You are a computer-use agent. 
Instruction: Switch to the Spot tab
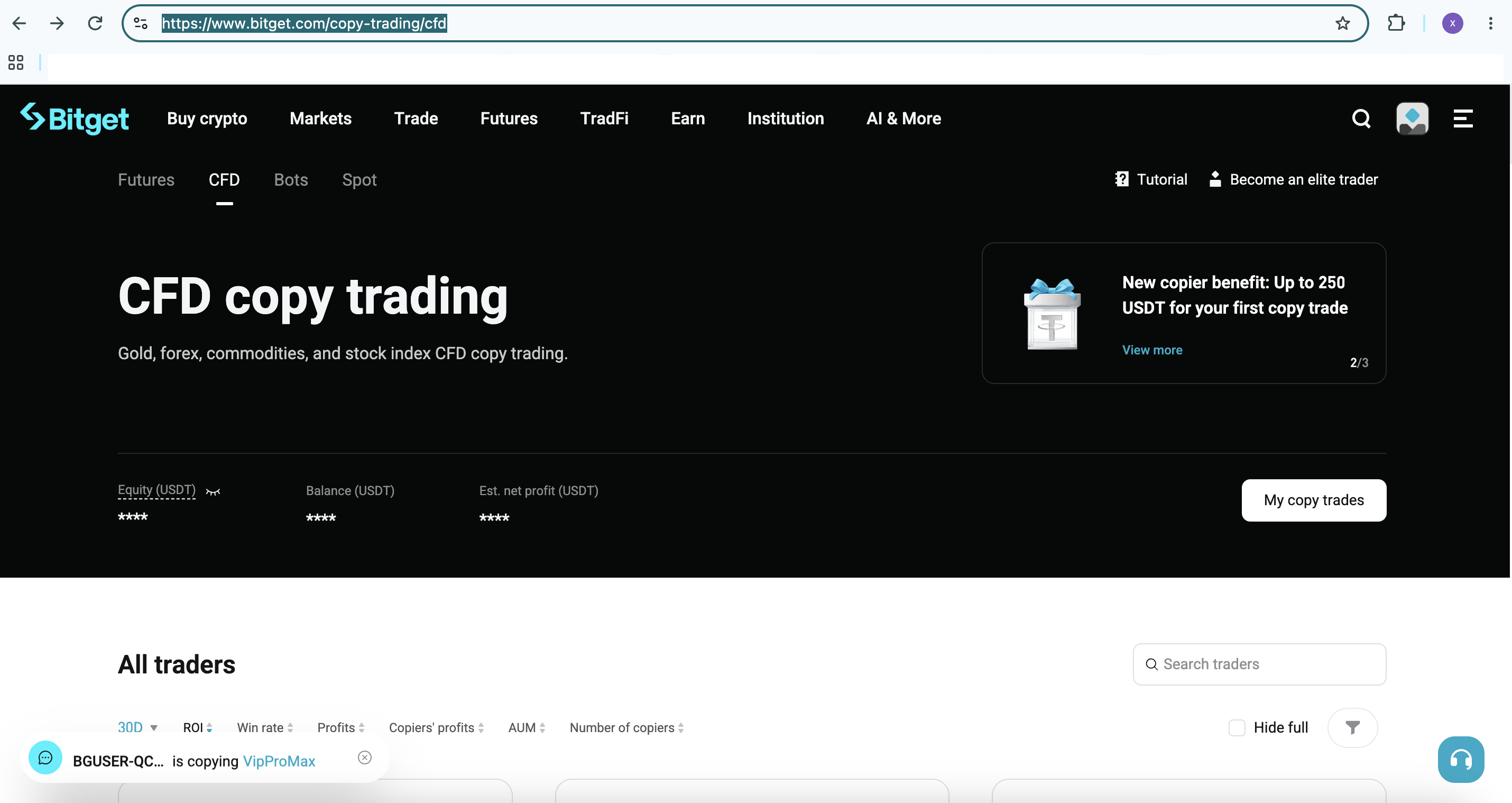click(359, 180)
